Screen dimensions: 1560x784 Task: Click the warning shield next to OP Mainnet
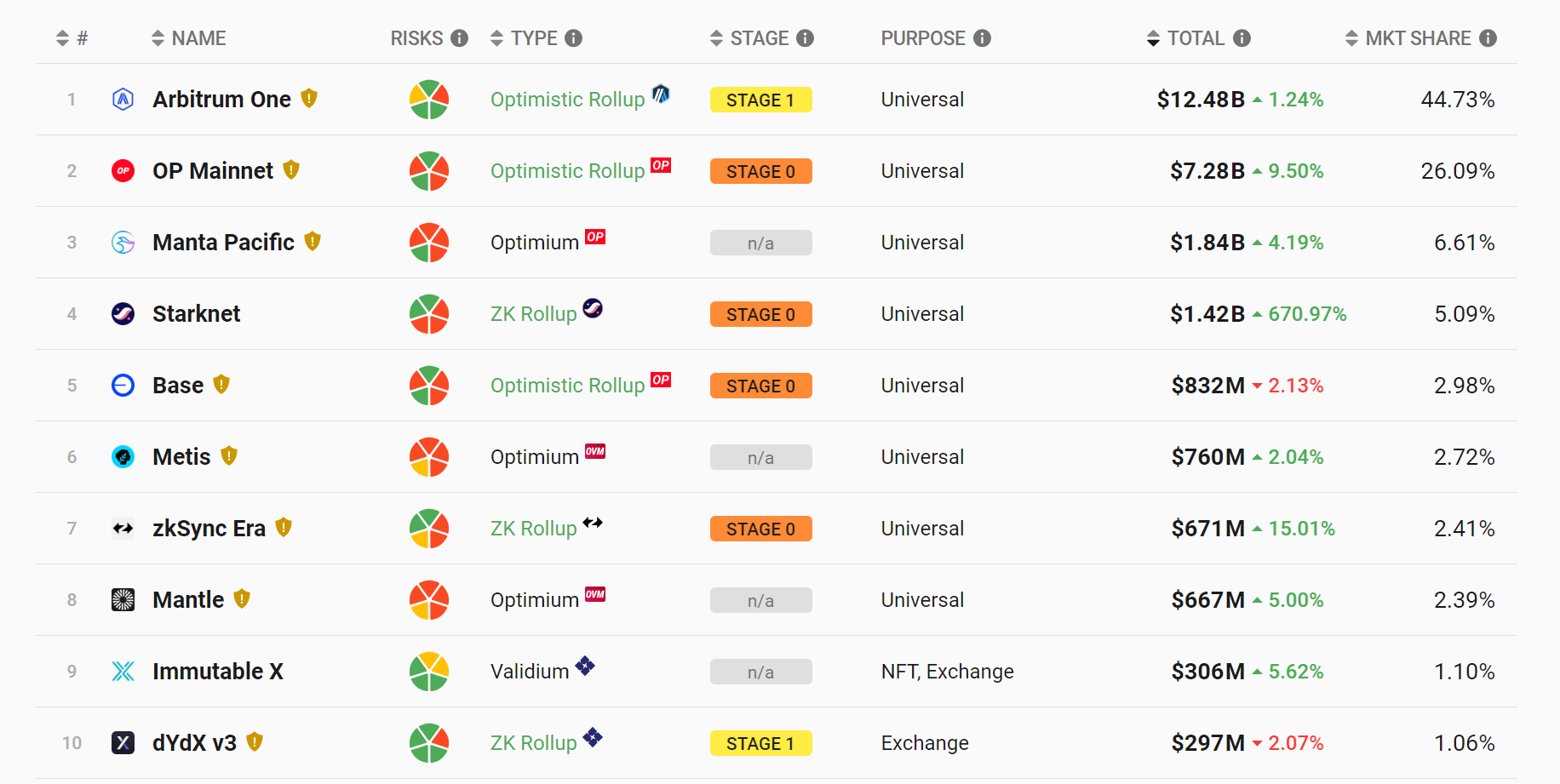coord(291,170)
